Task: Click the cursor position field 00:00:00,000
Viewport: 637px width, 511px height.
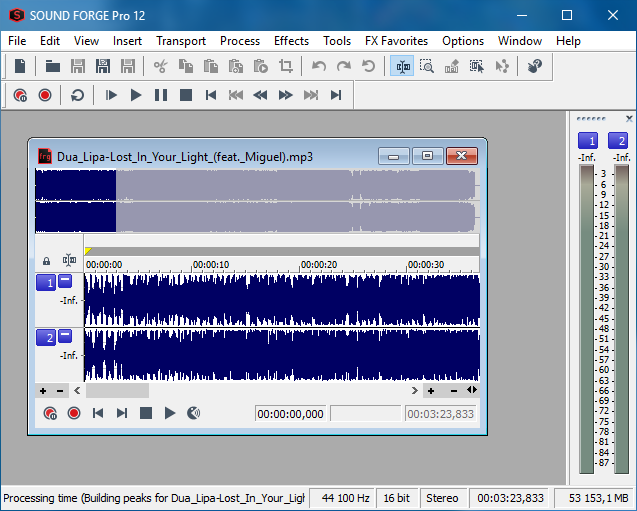Action: click(x=290, y=414)
